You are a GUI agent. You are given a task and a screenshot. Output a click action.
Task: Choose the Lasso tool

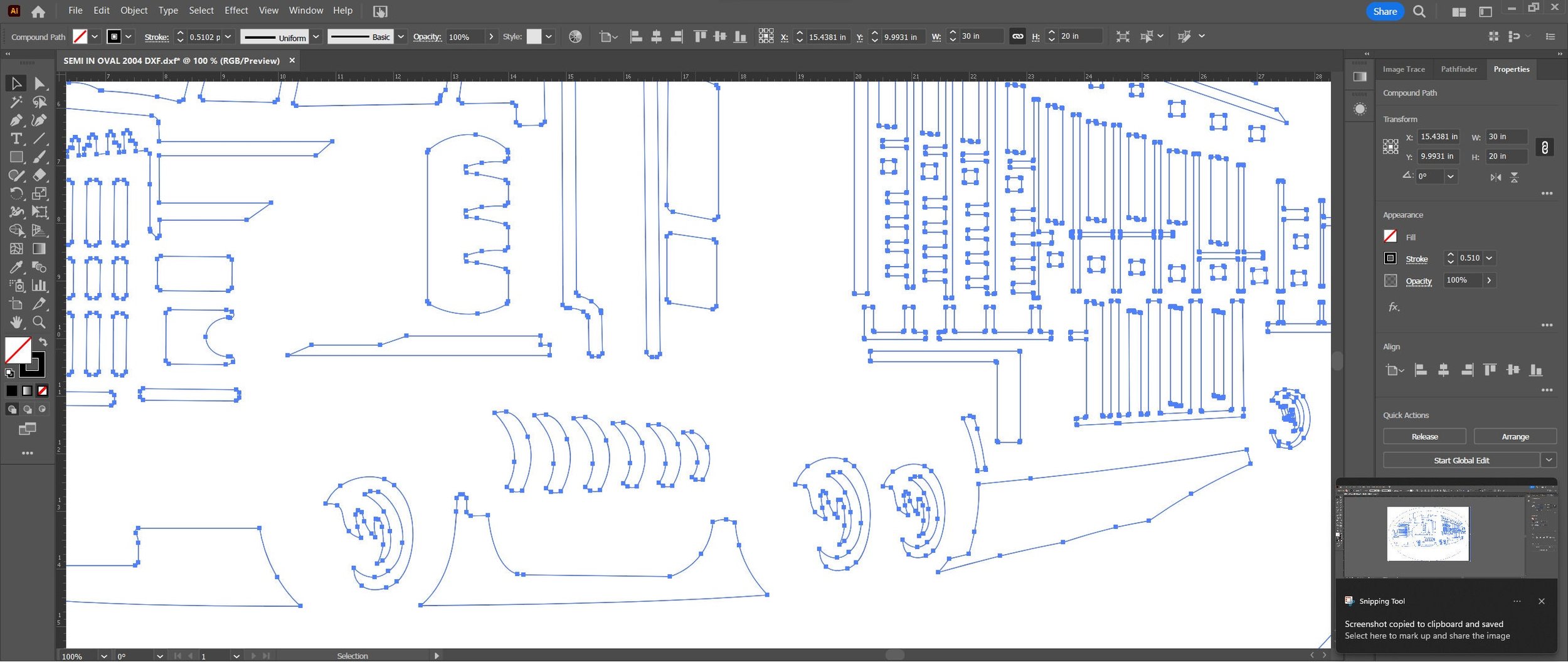(40, 102)
